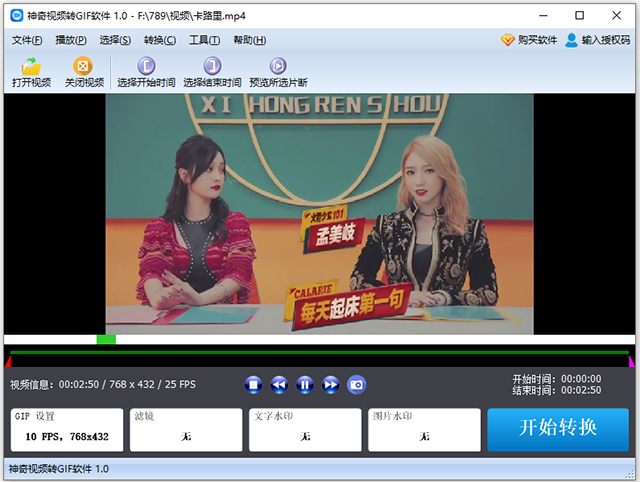
Task: Maximize the application window
Action: click(580, 16)
